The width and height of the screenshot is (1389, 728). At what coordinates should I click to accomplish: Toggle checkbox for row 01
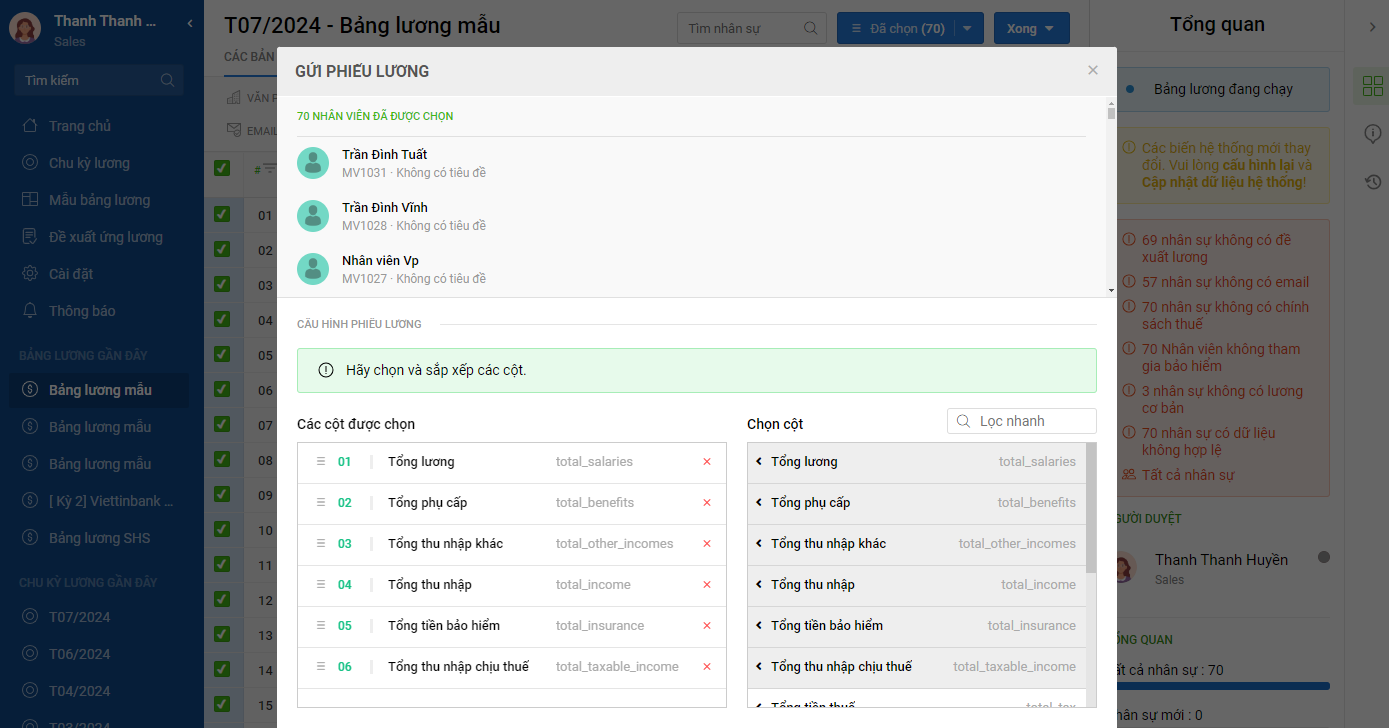(222, 213)
